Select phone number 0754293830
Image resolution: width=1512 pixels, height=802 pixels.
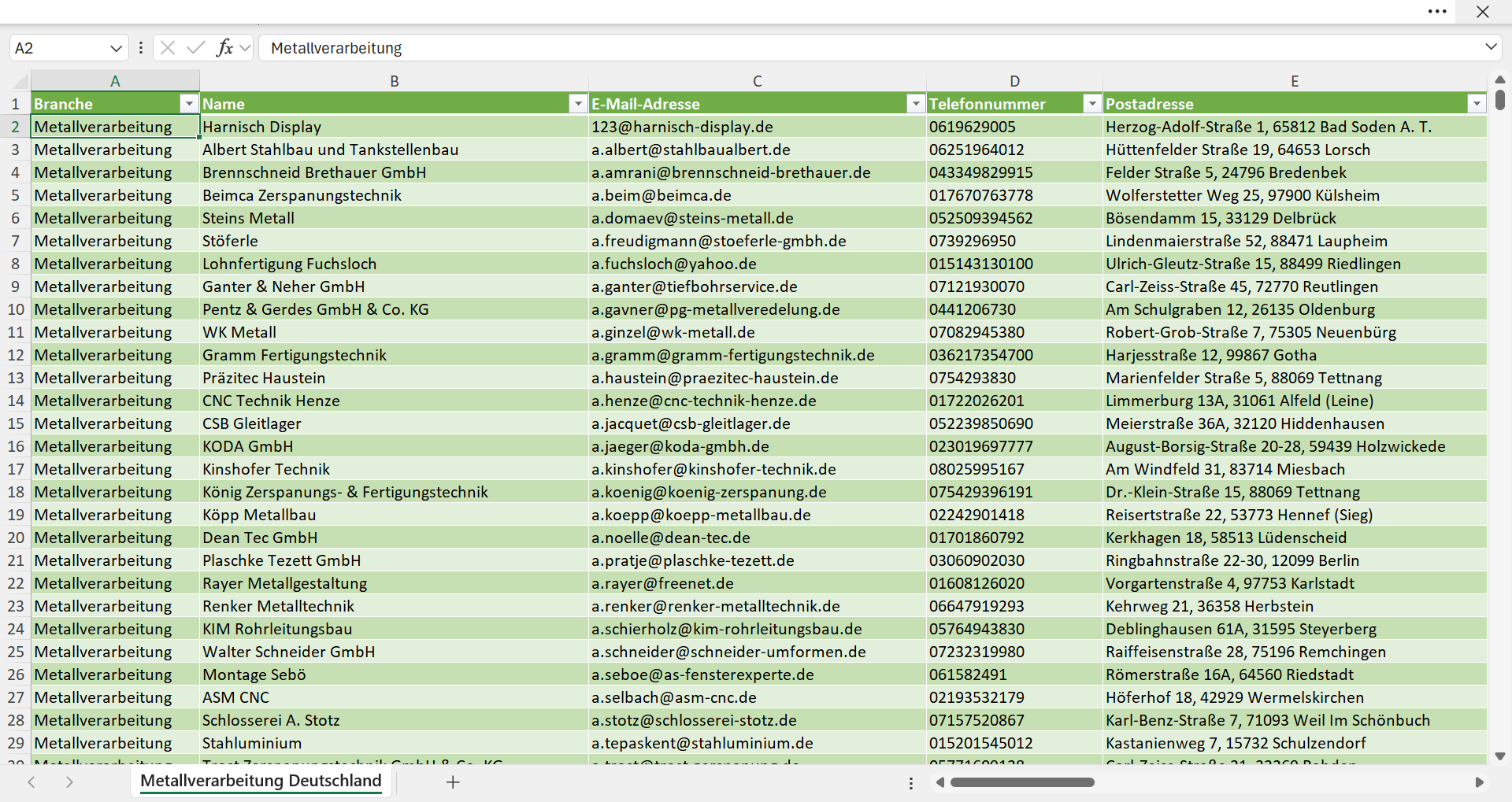tap(1014, 378)
